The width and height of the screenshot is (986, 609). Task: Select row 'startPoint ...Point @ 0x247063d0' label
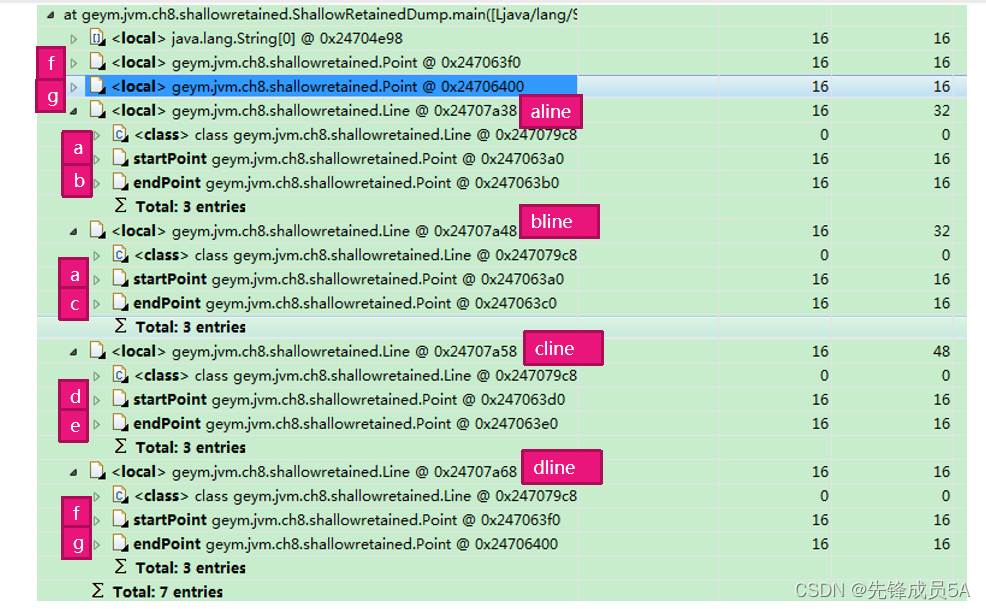(349, 399)
